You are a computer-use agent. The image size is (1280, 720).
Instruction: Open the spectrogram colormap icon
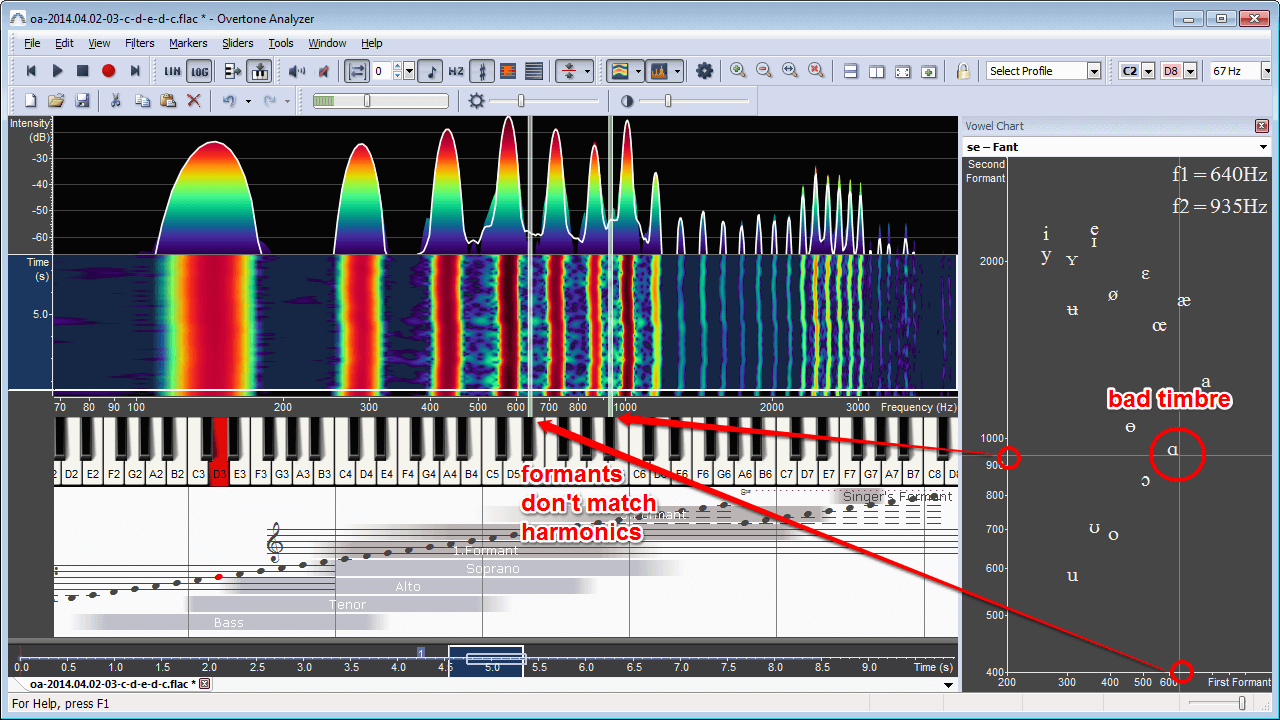tap(618, 71)
